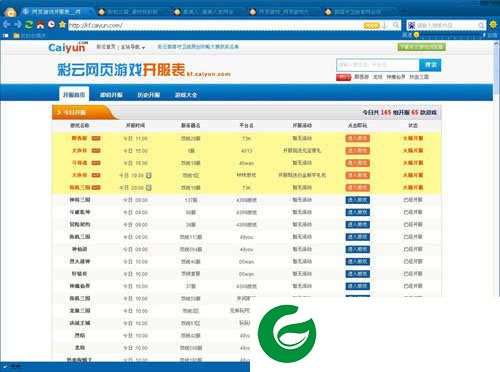This screenshot has height=372, width=500.
Task: Open the 神将三国 game name in 09:00 row
Action: pyautogui.click(x=80, y=200)
